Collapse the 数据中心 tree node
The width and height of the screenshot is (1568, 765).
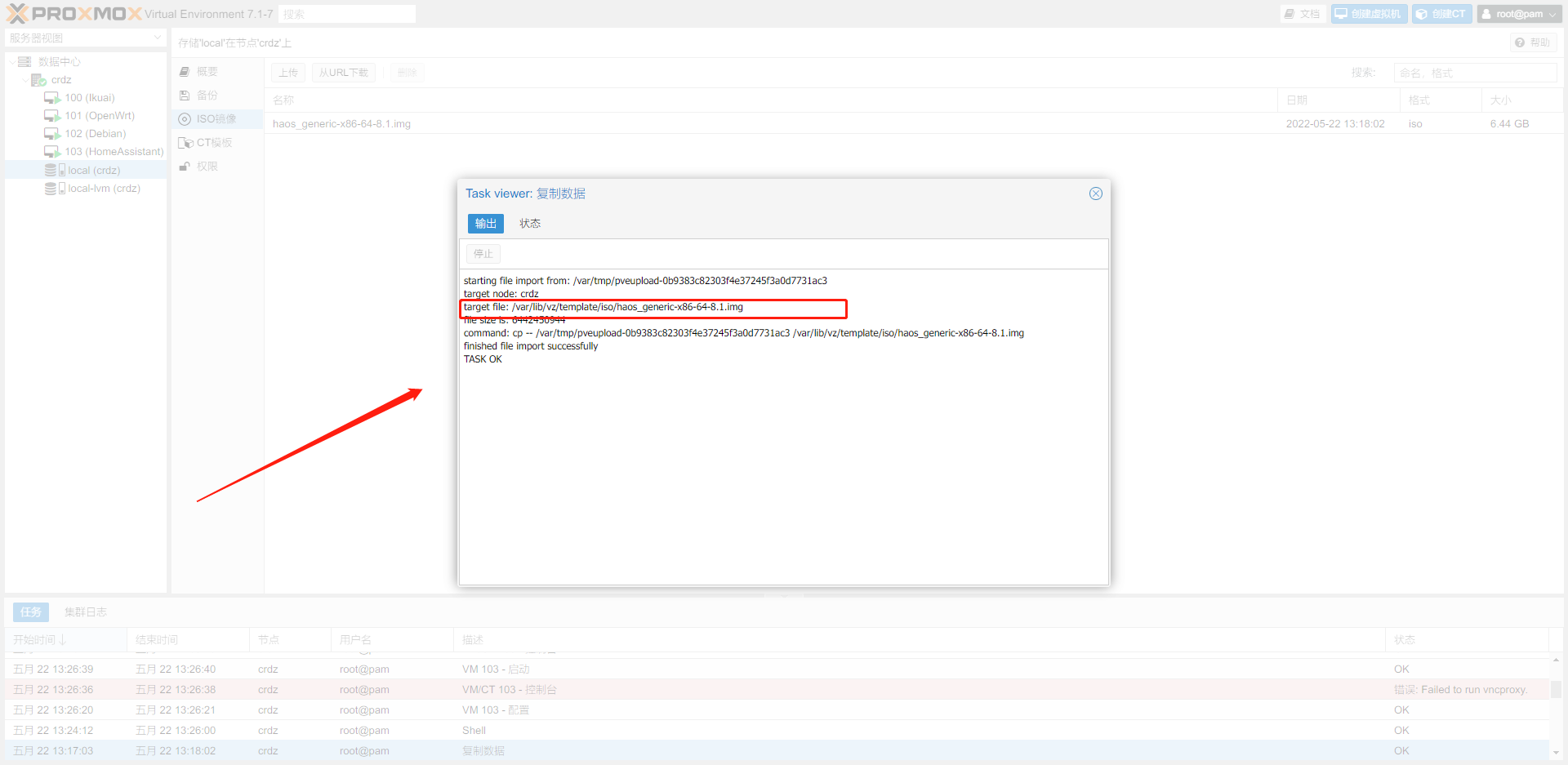12,62
